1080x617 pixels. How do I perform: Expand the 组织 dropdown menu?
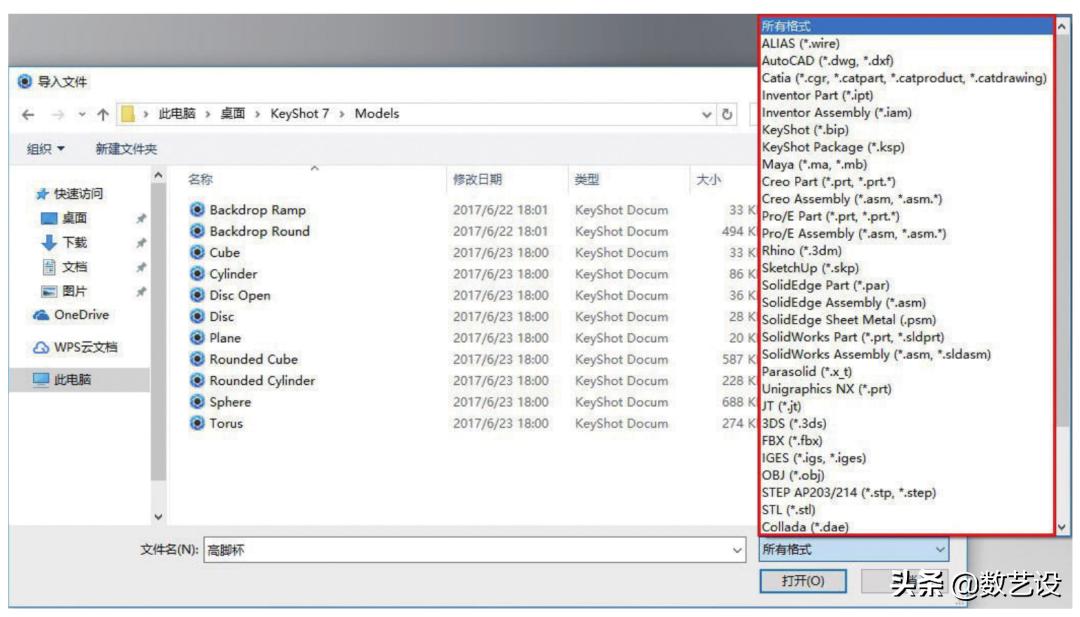pos(48,149)
